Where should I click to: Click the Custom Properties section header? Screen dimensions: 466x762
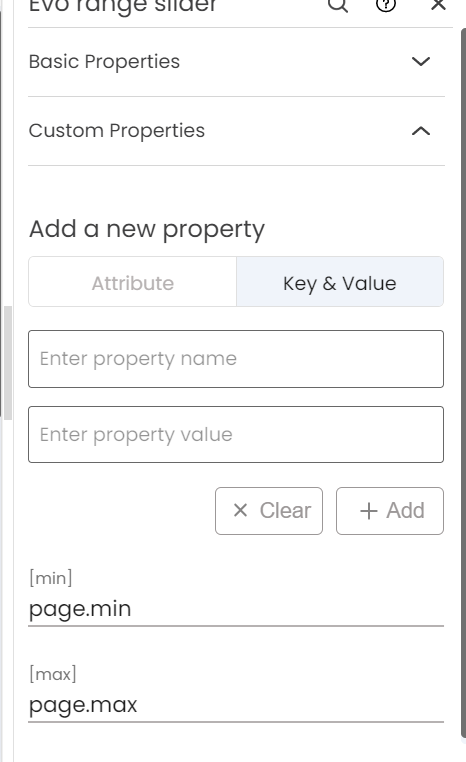click(x=236, y=131)
